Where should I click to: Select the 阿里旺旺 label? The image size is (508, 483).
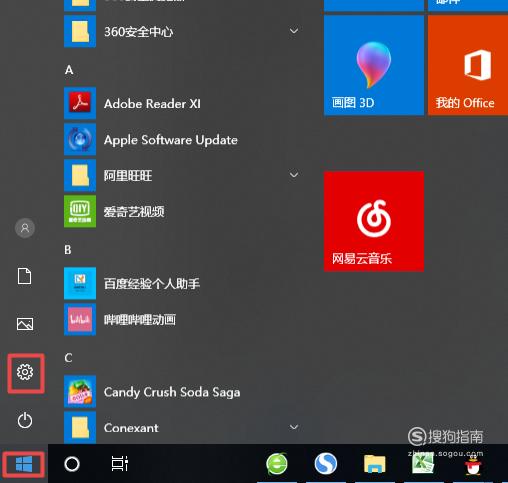point(128,176)
